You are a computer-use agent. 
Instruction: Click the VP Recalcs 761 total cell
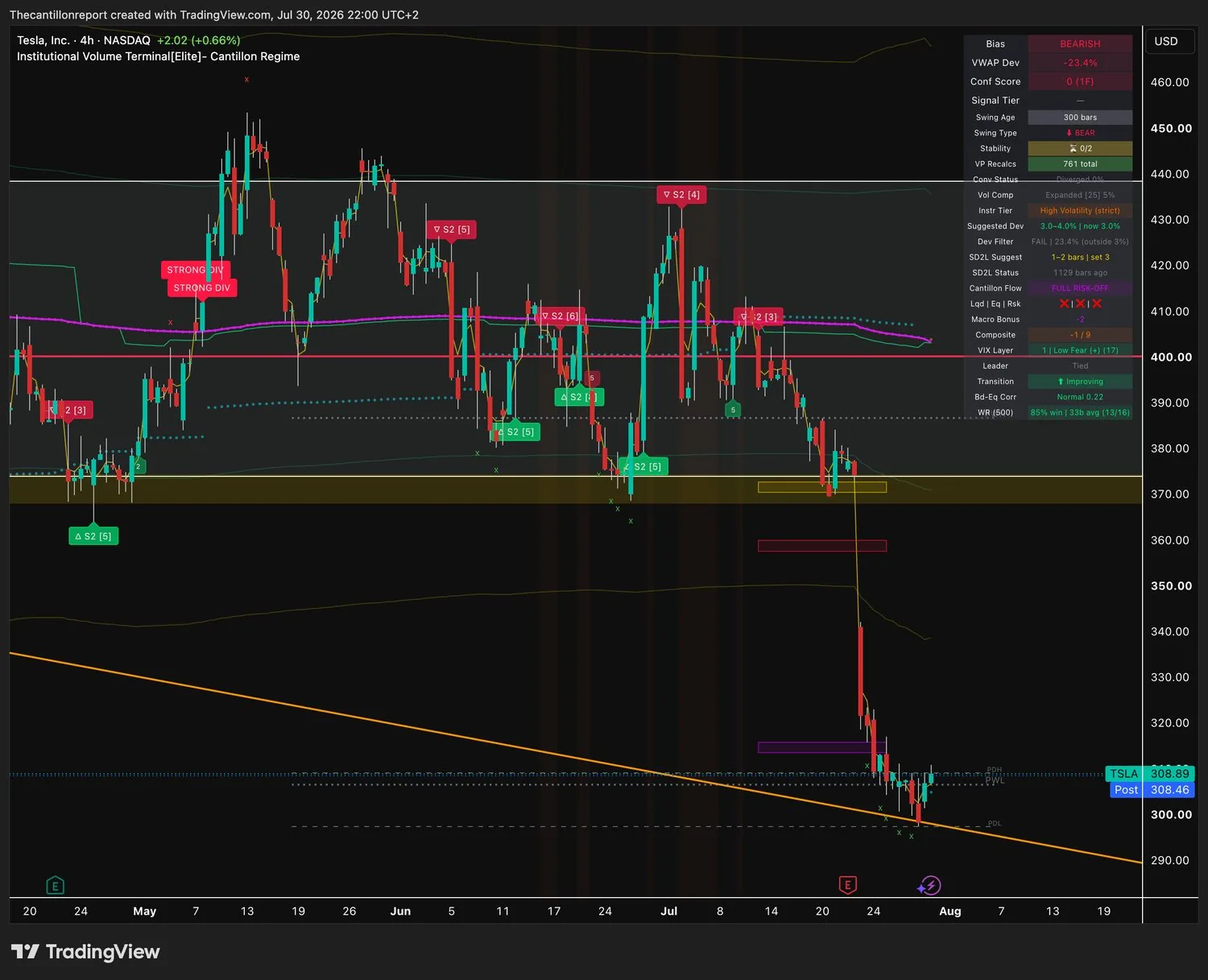coord(1080,164)
